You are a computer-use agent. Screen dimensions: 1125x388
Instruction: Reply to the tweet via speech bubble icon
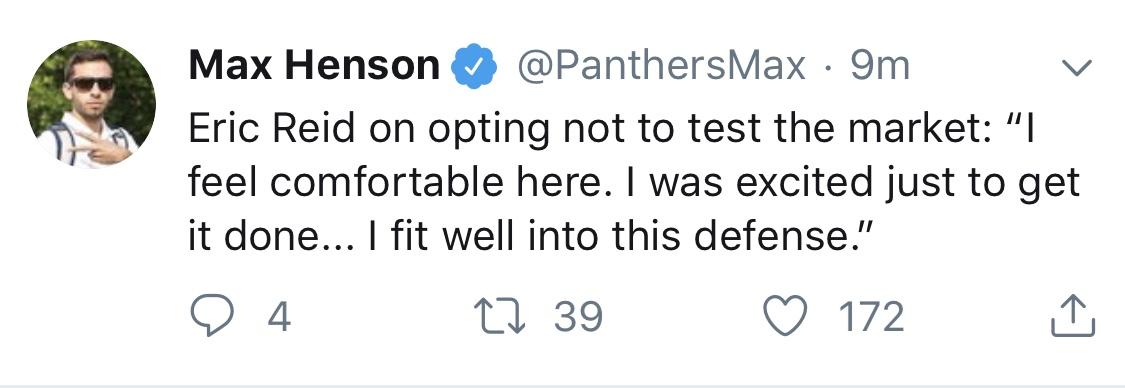pos(212,318)
